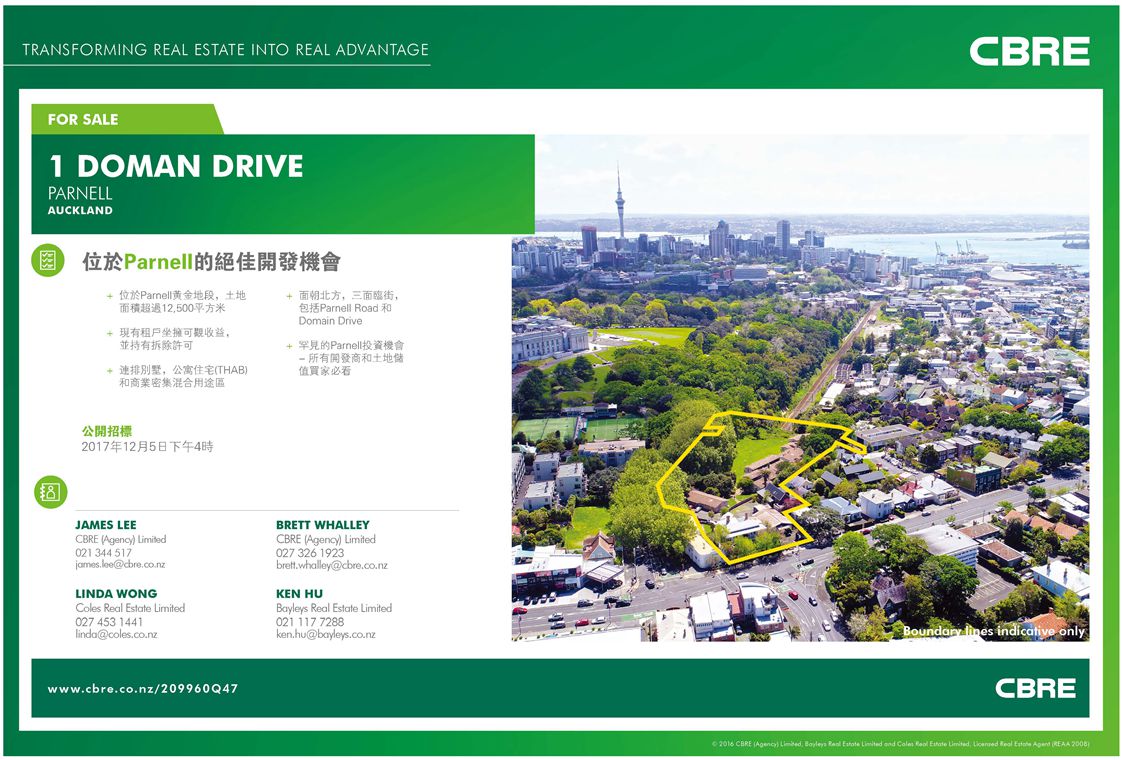1122x760 pixels.
Task: Click the phone number '027 453 1441'
Action: coord(109,622)
